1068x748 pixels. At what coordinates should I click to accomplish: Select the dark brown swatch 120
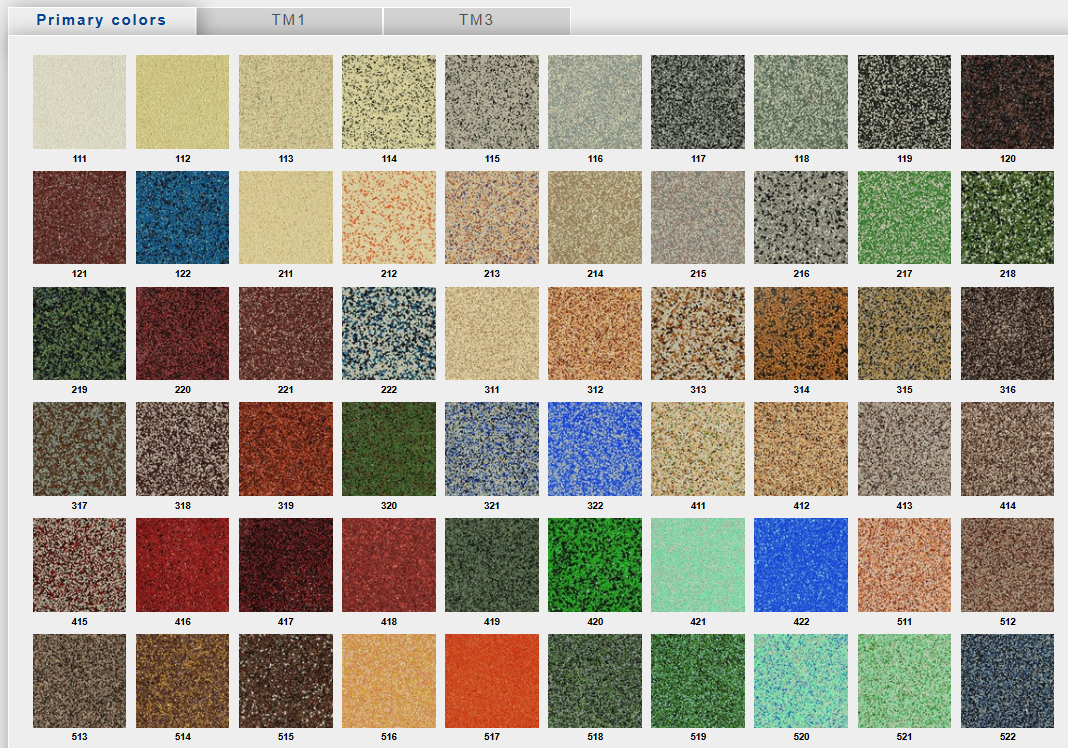[x=1007, y=101]
